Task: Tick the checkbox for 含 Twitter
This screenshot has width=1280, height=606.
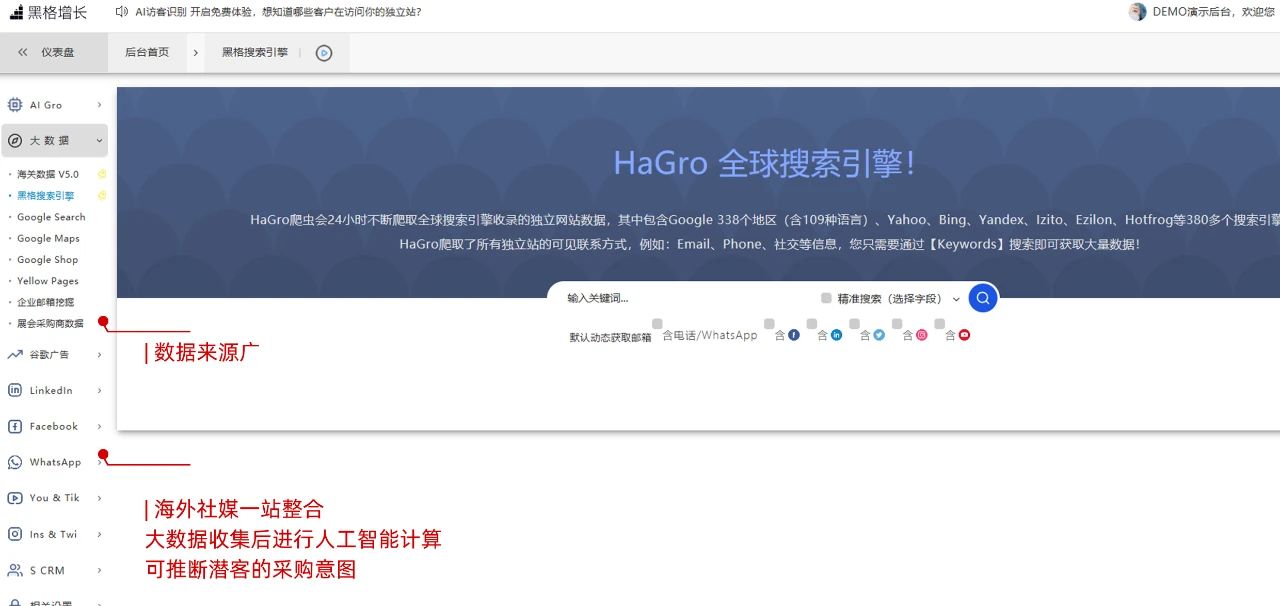Action: (854, 324)
